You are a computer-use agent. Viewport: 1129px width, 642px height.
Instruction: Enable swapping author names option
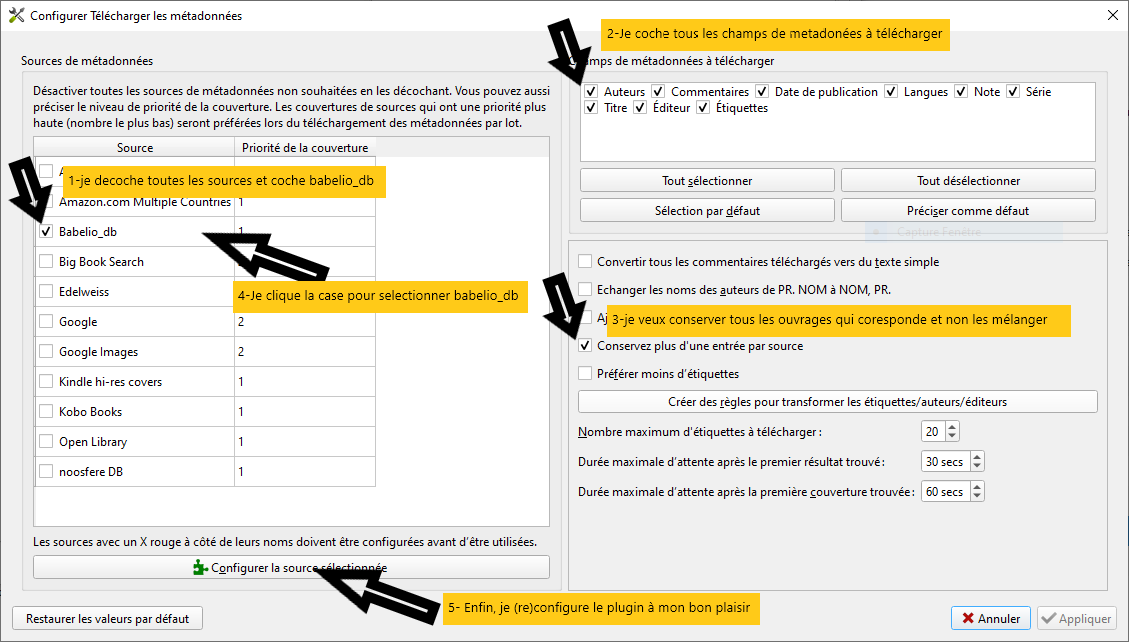click(x=585, y=289)
